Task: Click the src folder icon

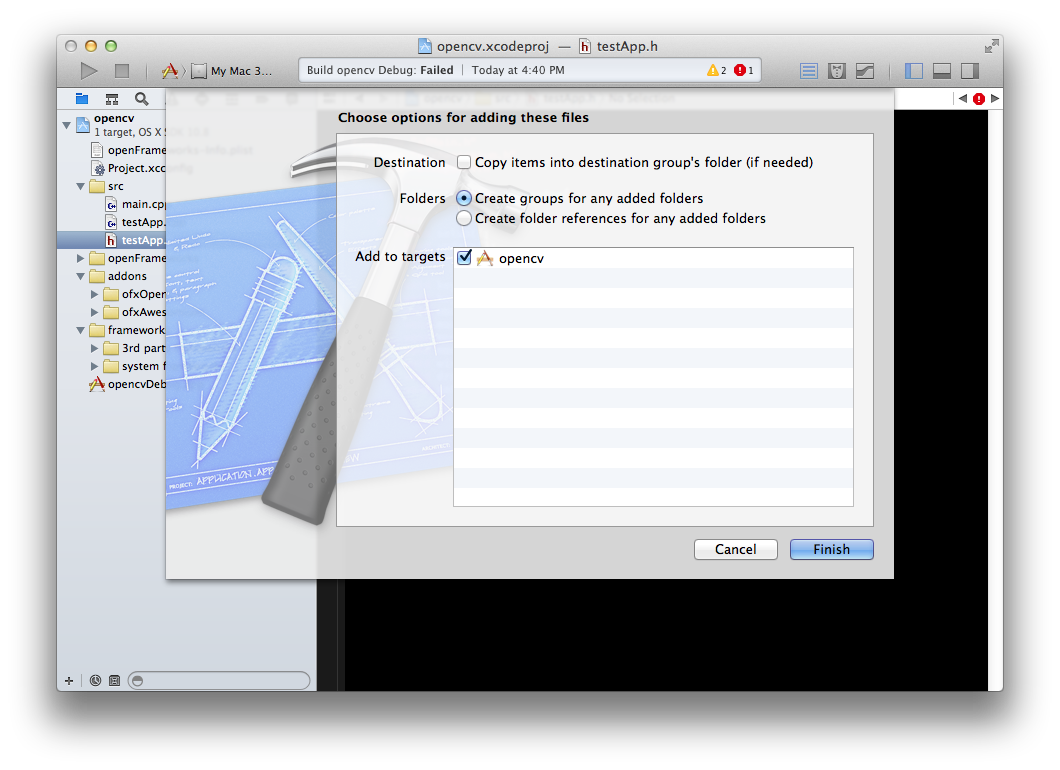Action: [x=97, y=186]
